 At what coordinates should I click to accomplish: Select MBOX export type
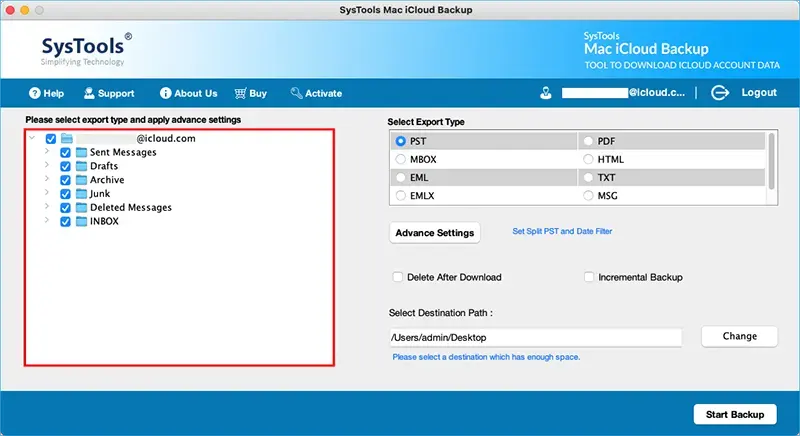[401, 159]
